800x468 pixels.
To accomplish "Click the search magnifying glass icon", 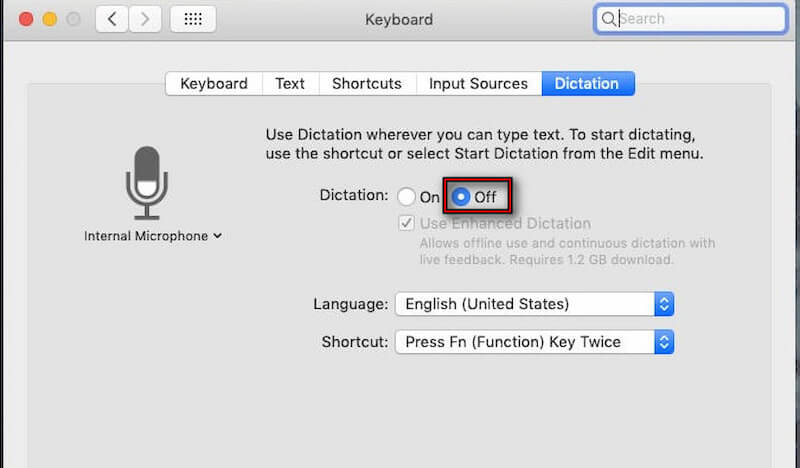I will click(x=608, y=19).
